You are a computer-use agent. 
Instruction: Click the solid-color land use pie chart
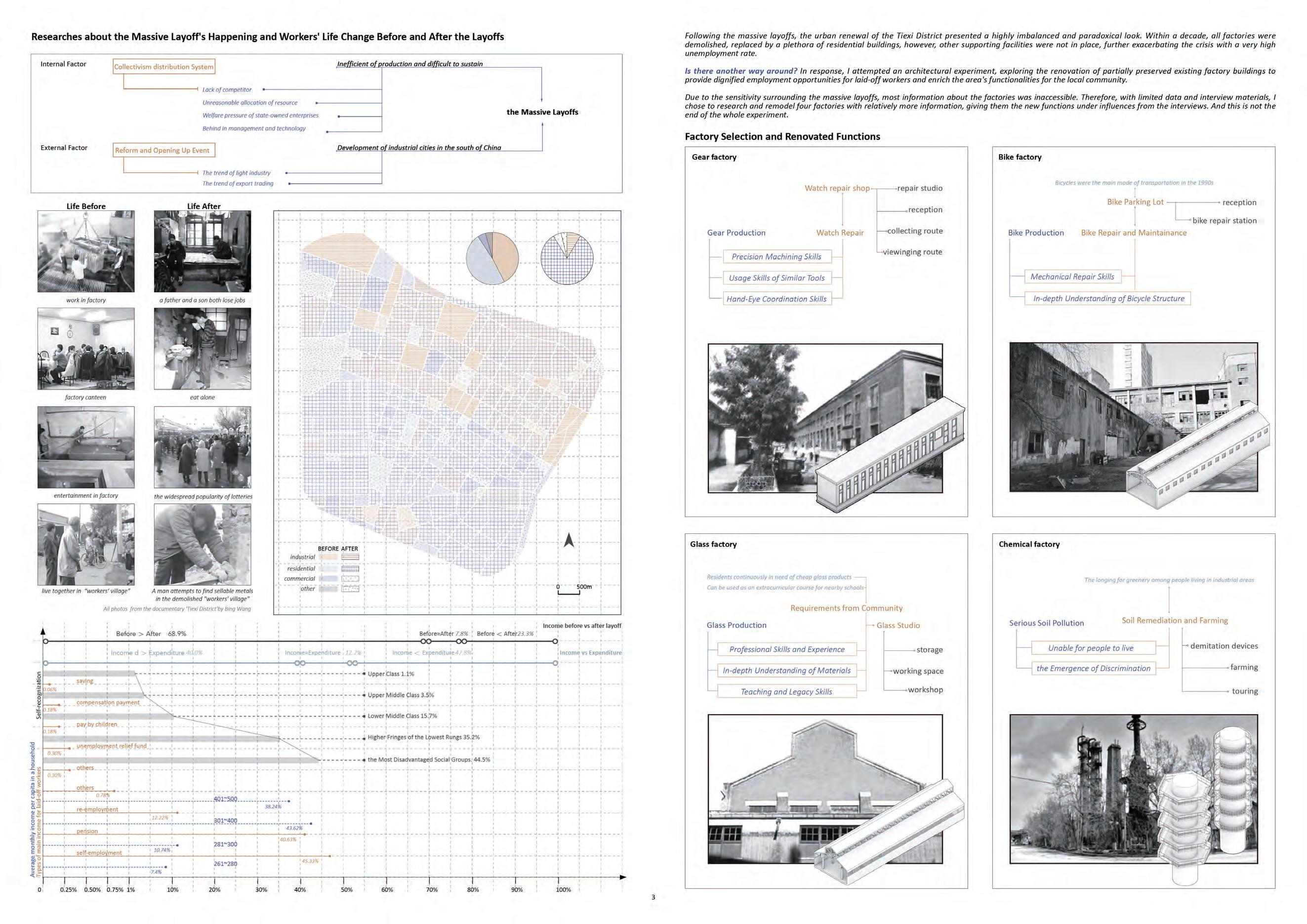pos(492,258)
